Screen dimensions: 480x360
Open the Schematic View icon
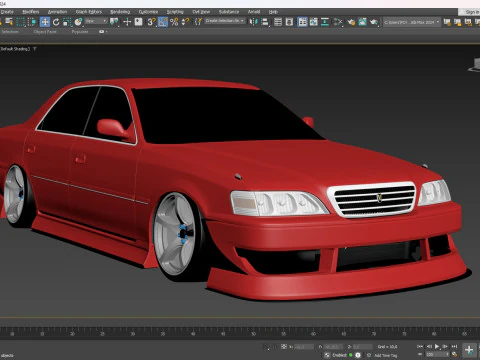point(325,22)
